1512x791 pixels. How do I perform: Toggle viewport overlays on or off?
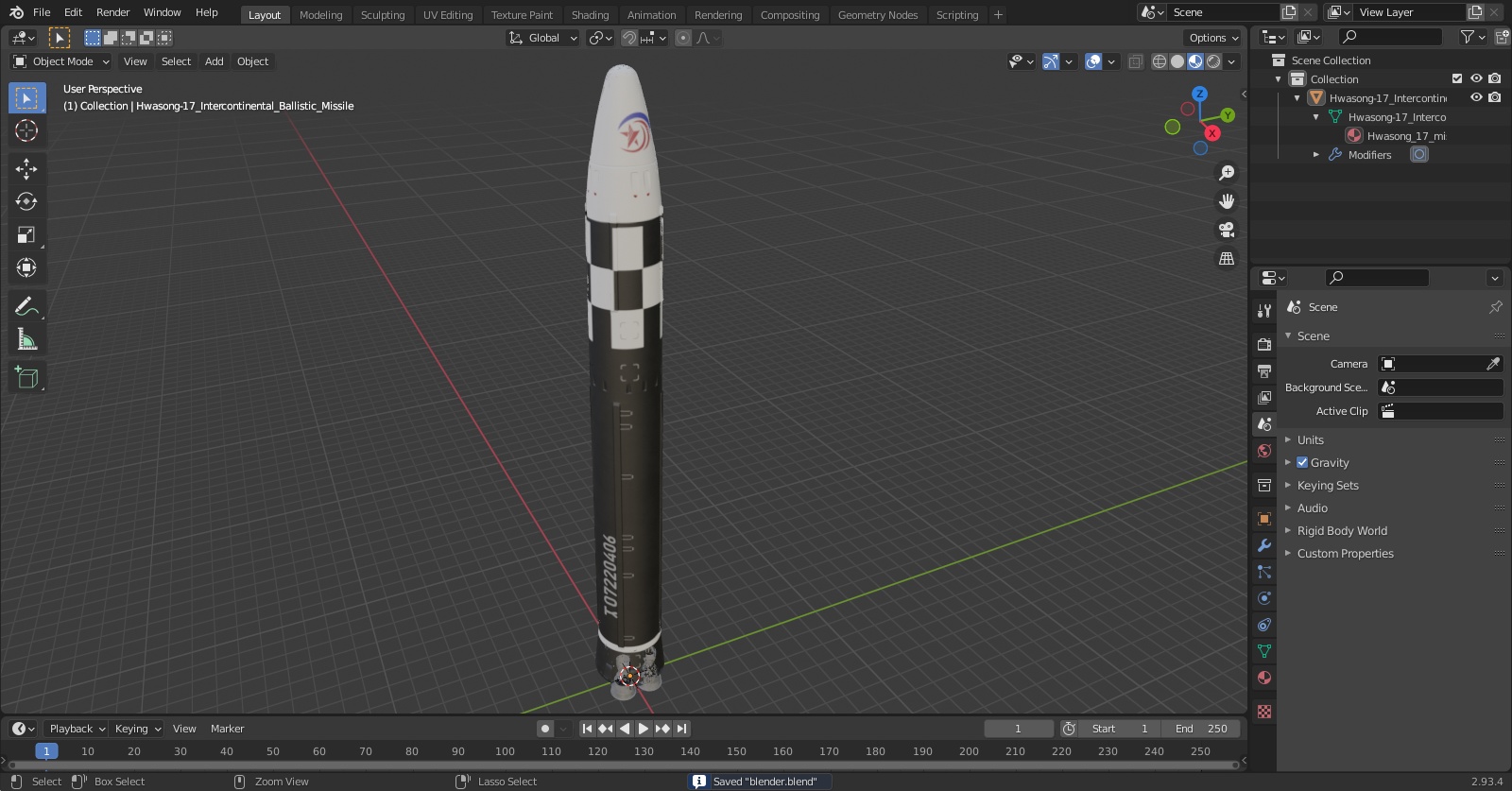pos(1093,61)
